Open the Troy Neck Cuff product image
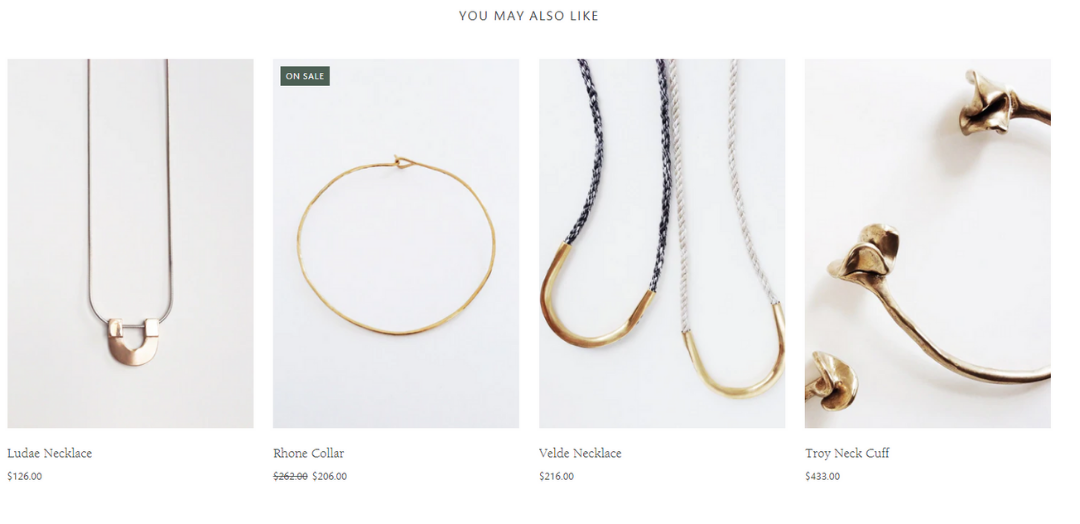 (x=928, y=243)
